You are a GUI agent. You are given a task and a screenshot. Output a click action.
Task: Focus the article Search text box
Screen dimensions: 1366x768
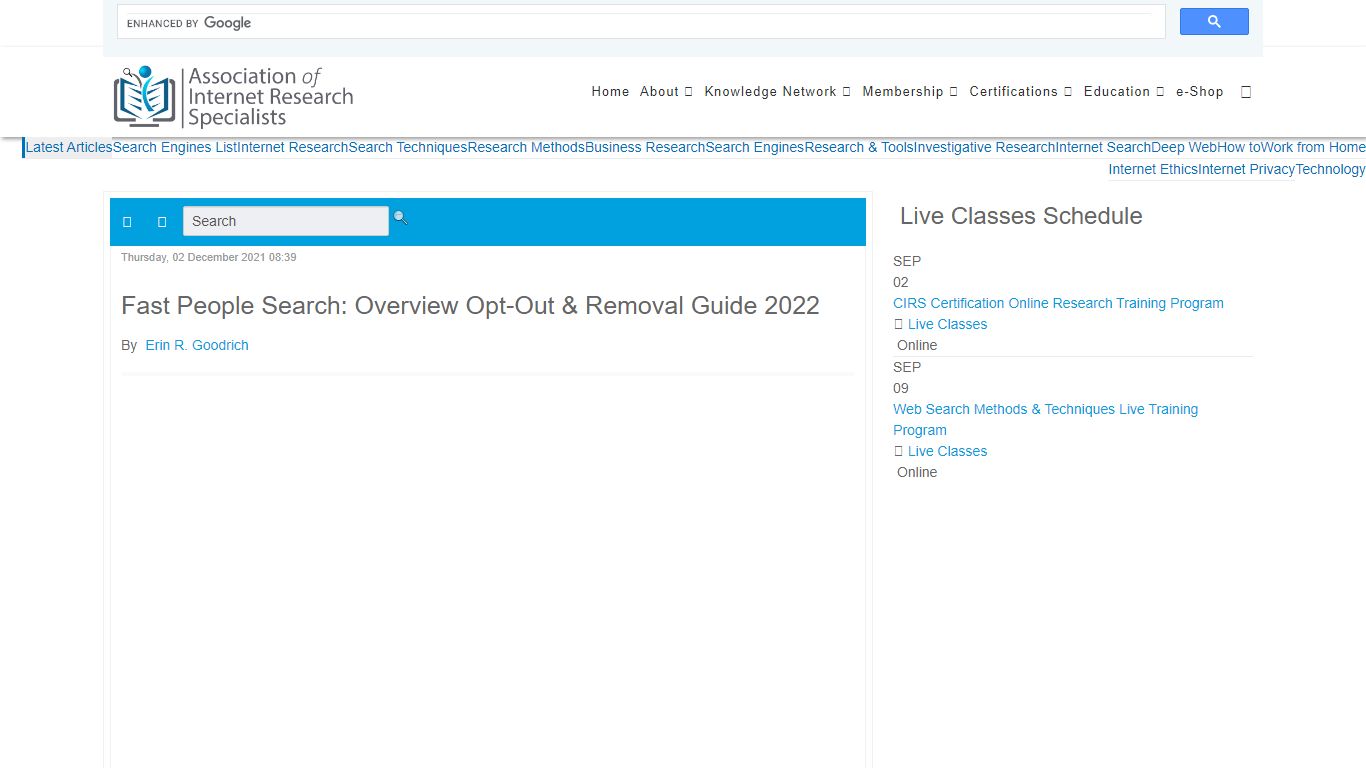(285, 221)
